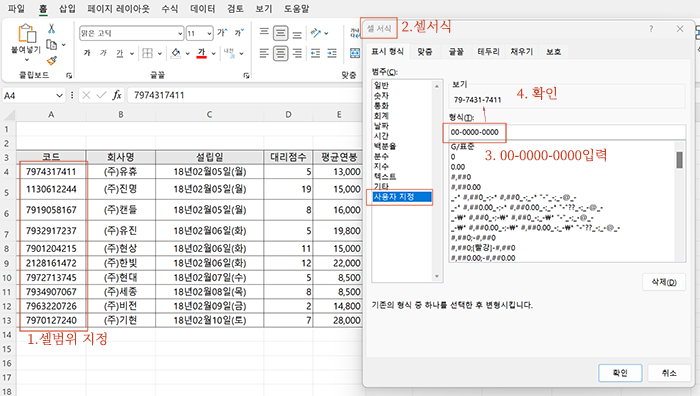Click the 확인 (OK) button in dialog

[x=620, y=373]
